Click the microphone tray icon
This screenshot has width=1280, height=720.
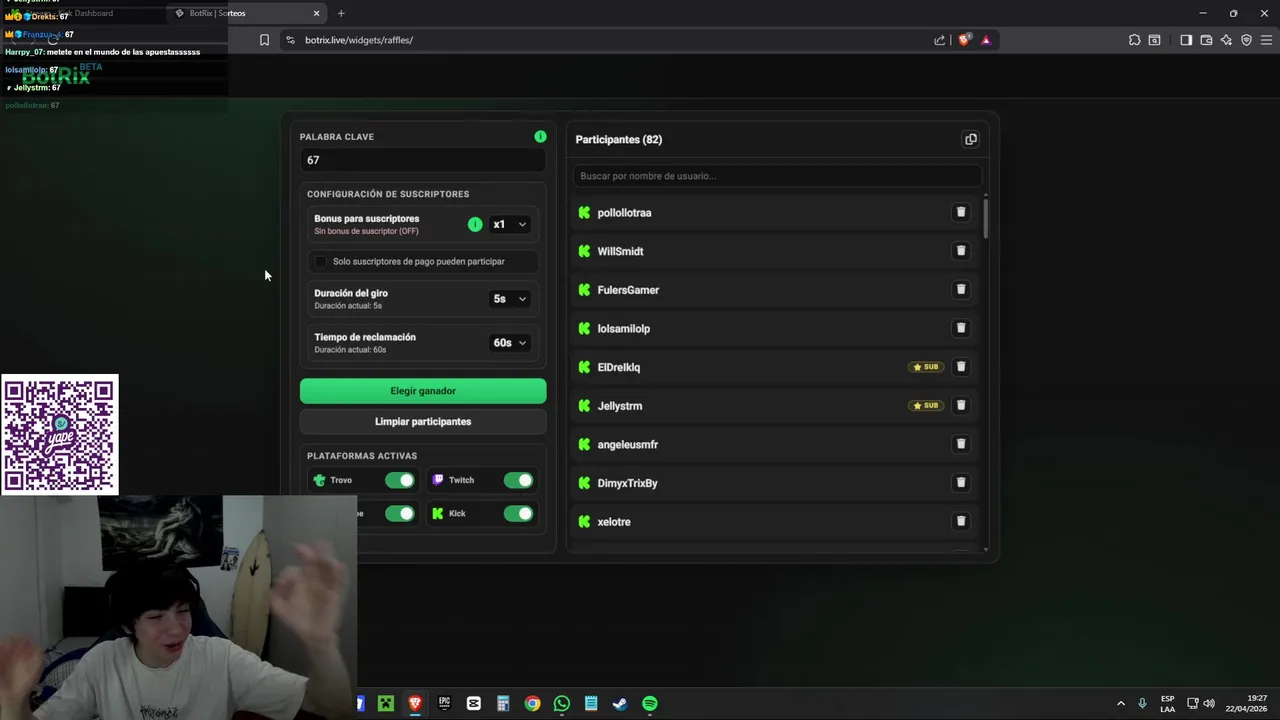coord(1142,703)
